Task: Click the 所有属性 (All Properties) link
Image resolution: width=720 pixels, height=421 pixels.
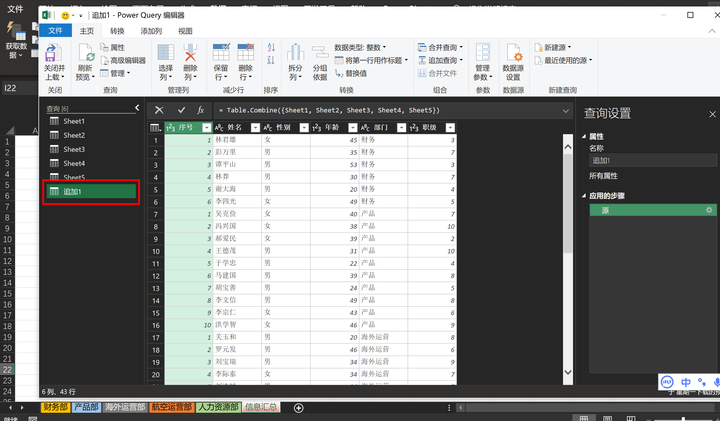Action: coord(603,176)
